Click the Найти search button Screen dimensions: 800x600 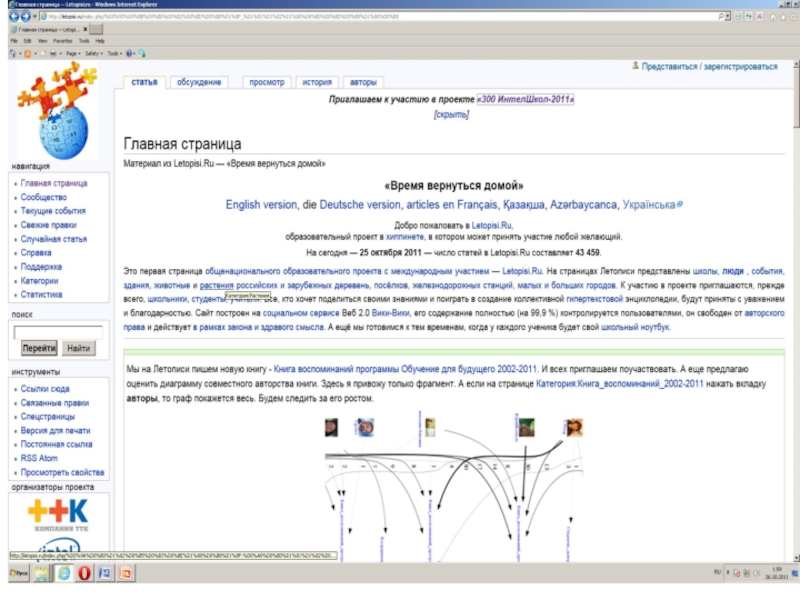[x=79, y=348]
